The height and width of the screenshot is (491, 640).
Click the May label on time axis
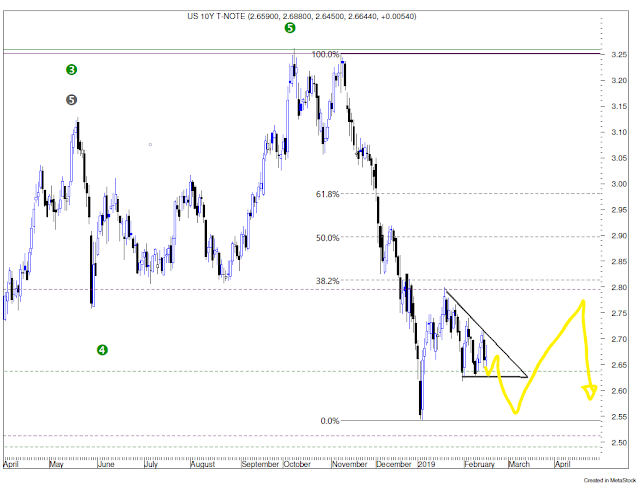coord(56,464)
